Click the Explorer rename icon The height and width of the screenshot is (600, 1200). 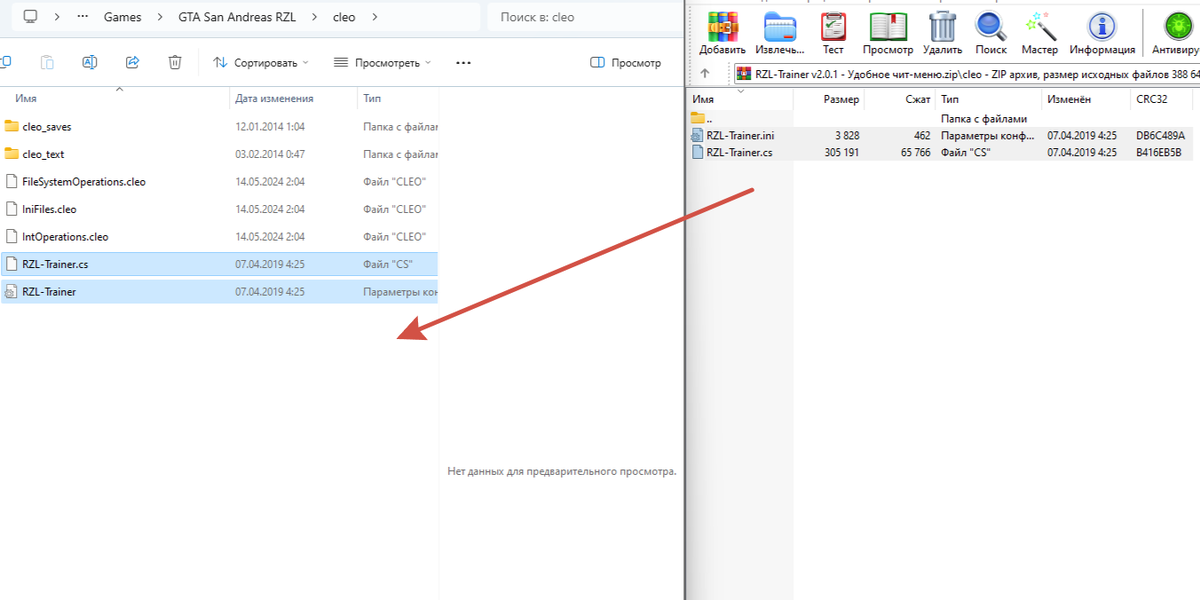click(x=89, y=62)
